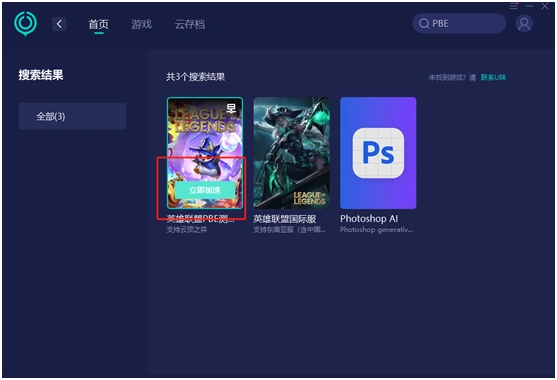Click the search magnifier icon
The width and height of the screenshot is (557, 380).
(x=423, y=24)
